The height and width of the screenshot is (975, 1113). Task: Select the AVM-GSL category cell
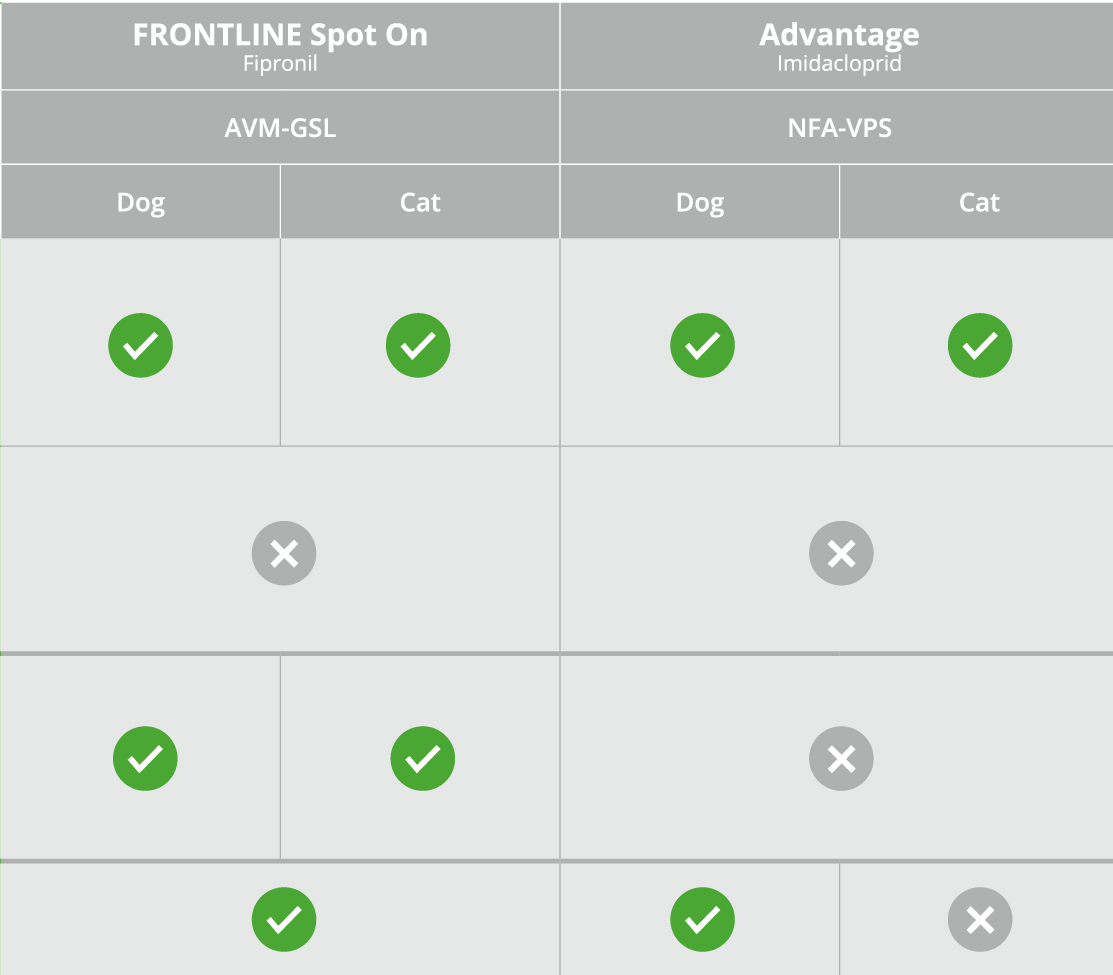point(280,128)
